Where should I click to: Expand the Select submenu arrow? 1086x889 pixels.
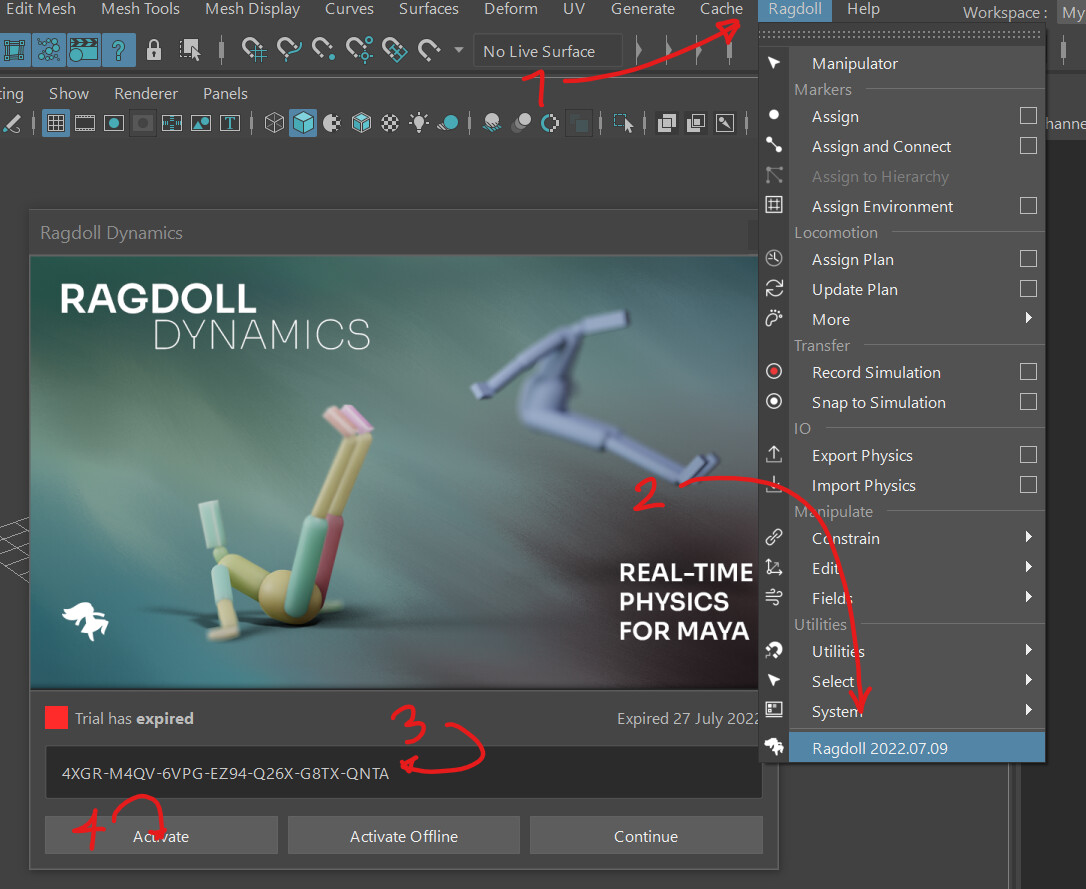coord(1029,679)
